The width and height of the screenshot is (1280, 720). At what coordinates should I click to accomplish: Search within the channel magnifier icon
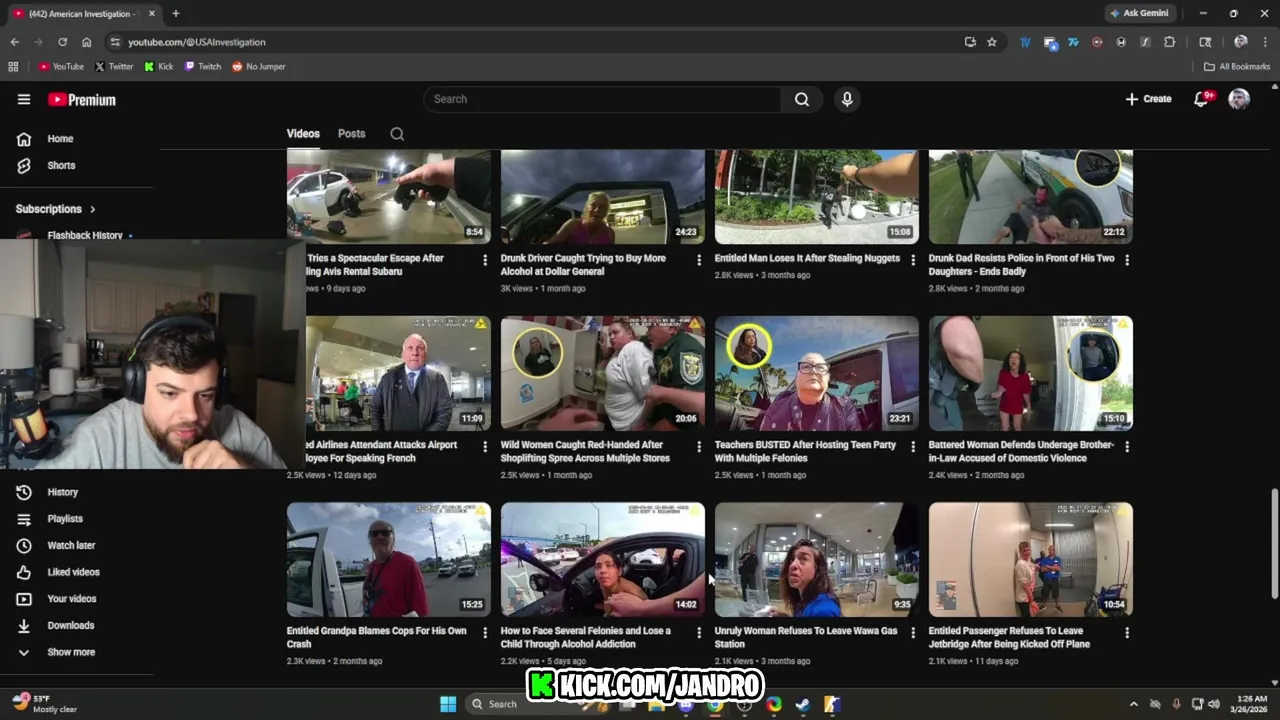click(x=397, y=134)
